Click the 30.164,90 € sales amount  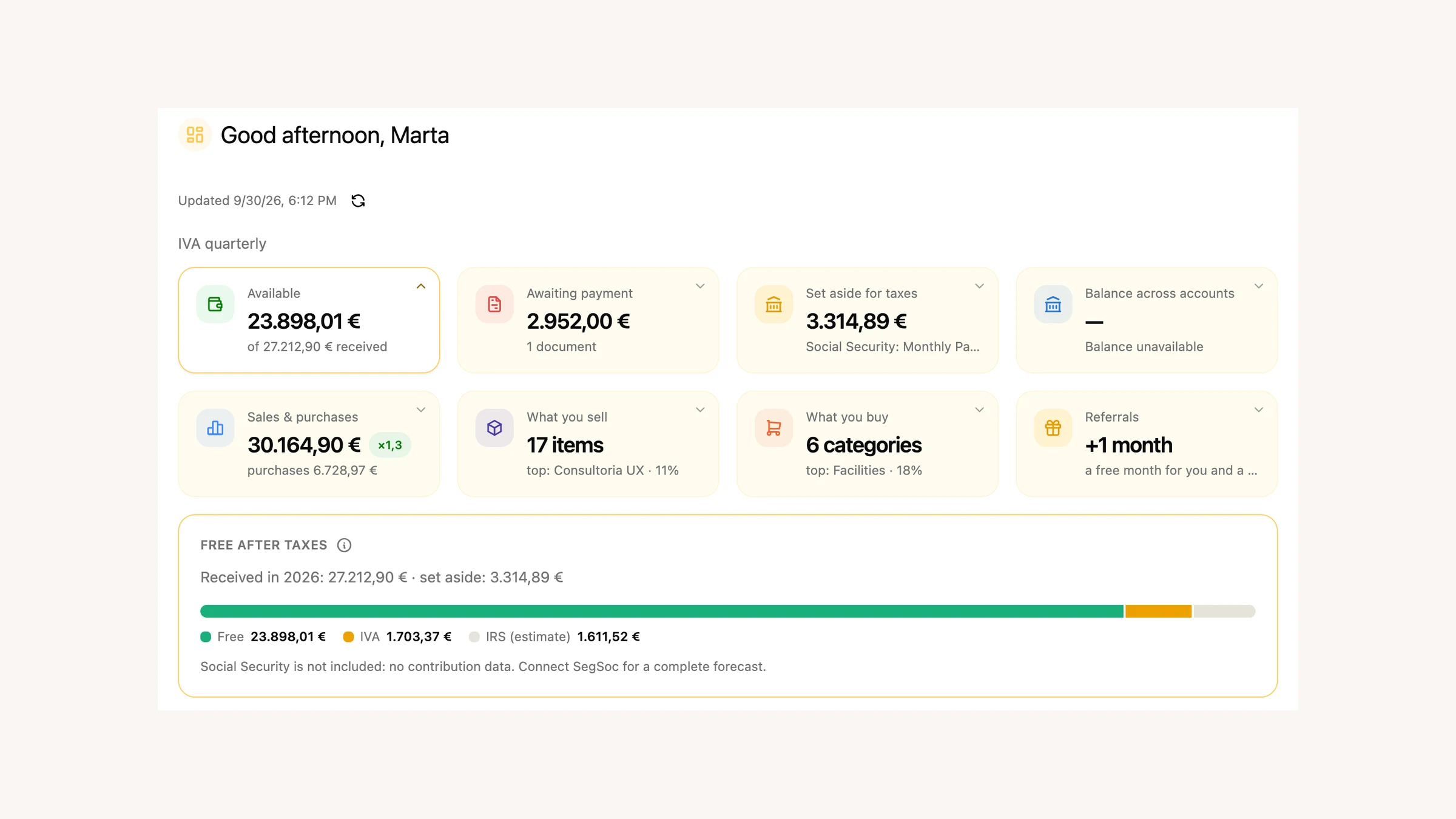click(304, 445)
